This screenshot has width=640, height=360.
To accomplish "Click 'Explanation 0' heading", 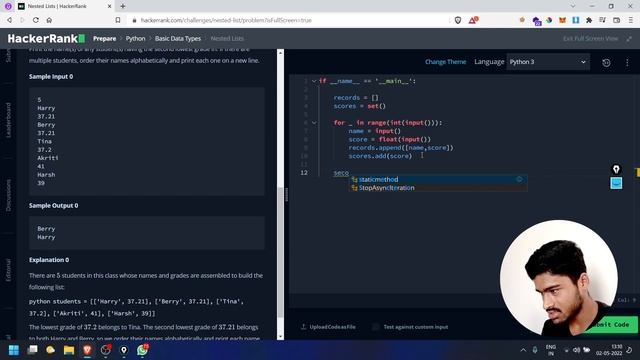I will pos(49,260).
